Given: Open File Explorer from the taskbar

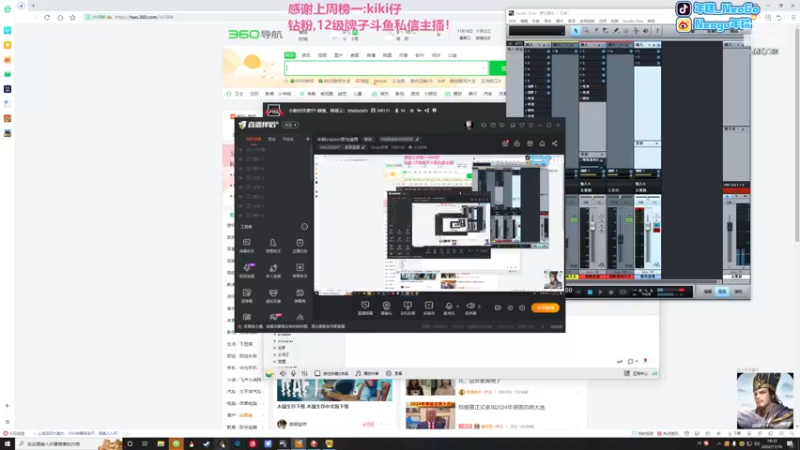Looking at the screenshot, I should point(161,444).
